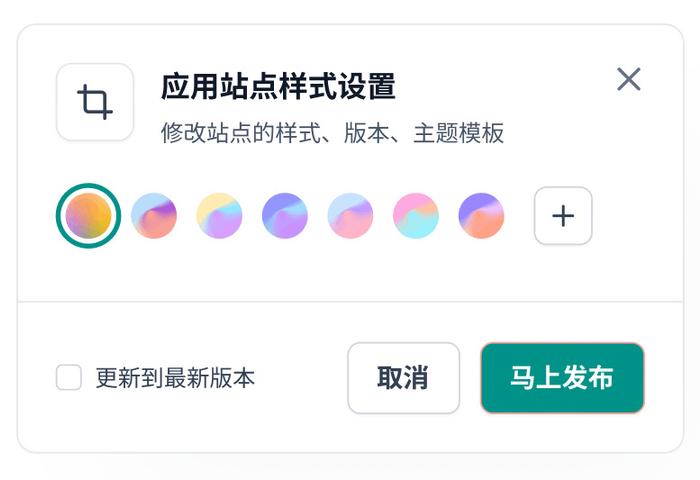Image resolution: width=700 pixels, height=480 pixels.
Task: Select the orange-yellow theme circle with teal ring
Action: pyautogui.click(x=88, y=216)
